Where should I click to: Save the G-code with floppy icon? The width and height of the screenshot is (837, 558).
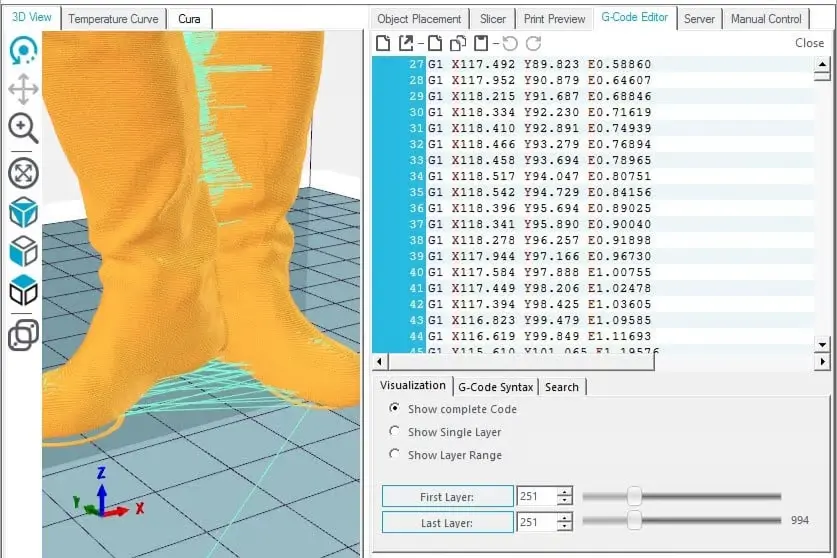(480, 43)
